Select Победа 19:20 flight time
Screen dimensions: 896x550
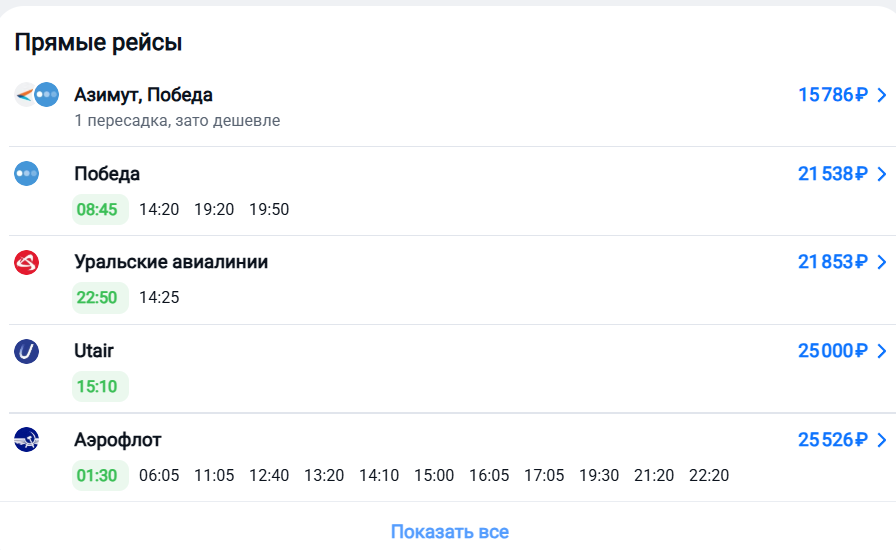click(214, 209)
